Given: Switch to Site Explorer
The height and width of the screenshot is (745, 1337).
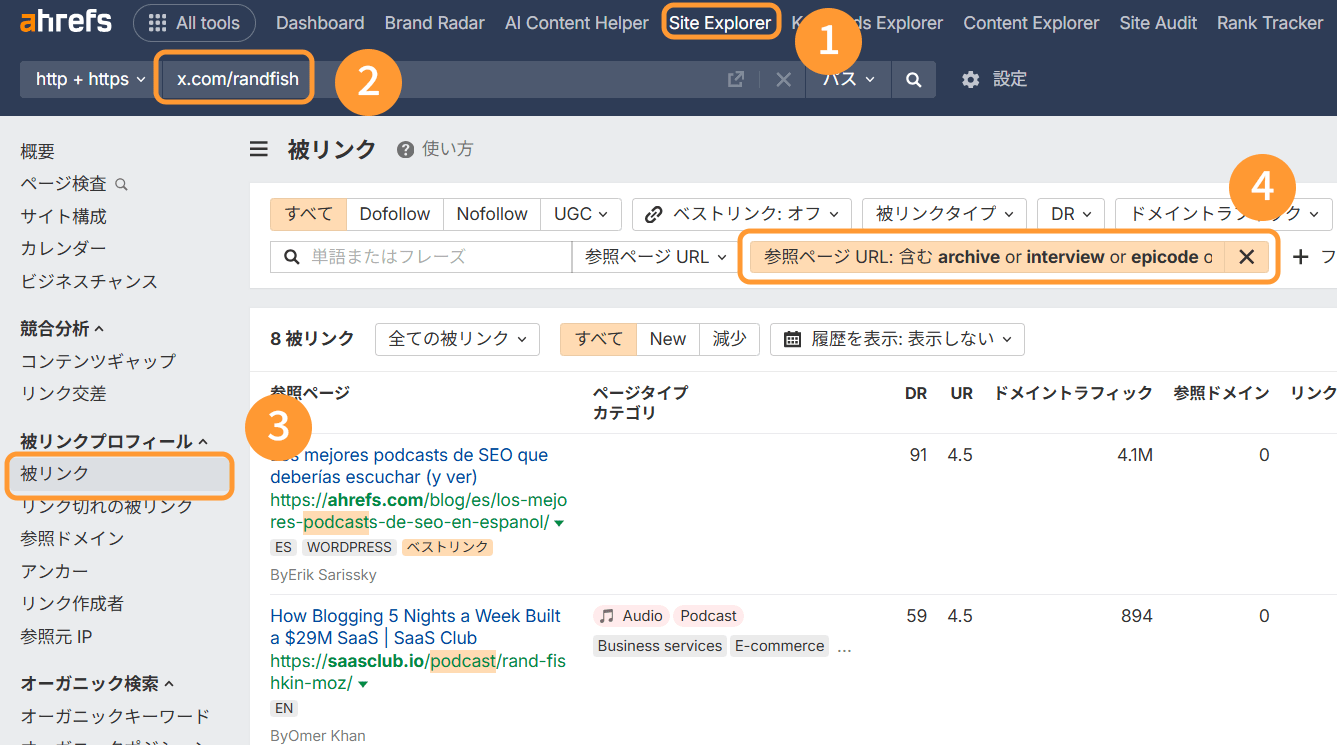Looking at the screenshot, I should pos(720,22).
